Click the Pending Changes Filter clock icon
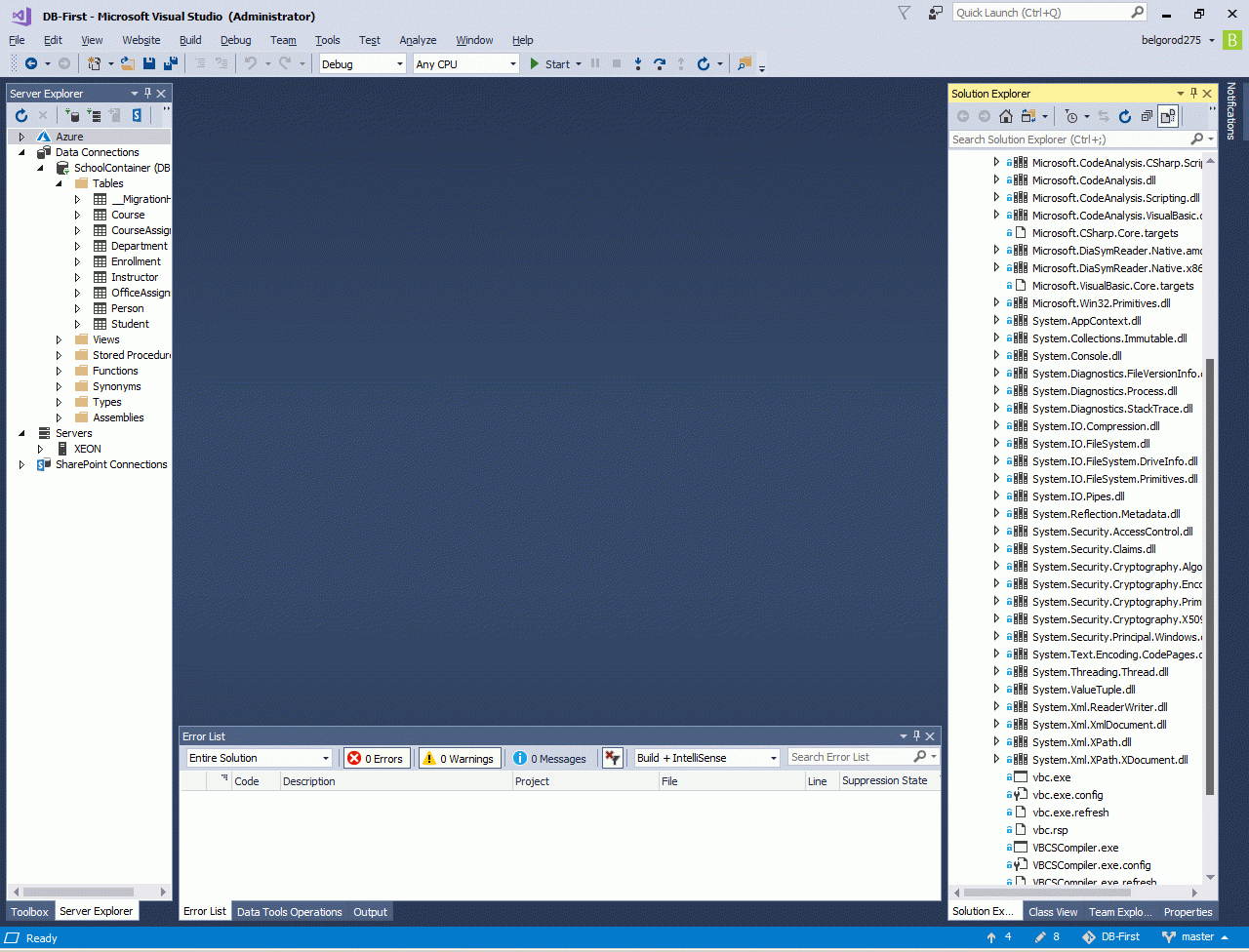1249x952 pixels. pyautogui.click(x=1071, y=116)
